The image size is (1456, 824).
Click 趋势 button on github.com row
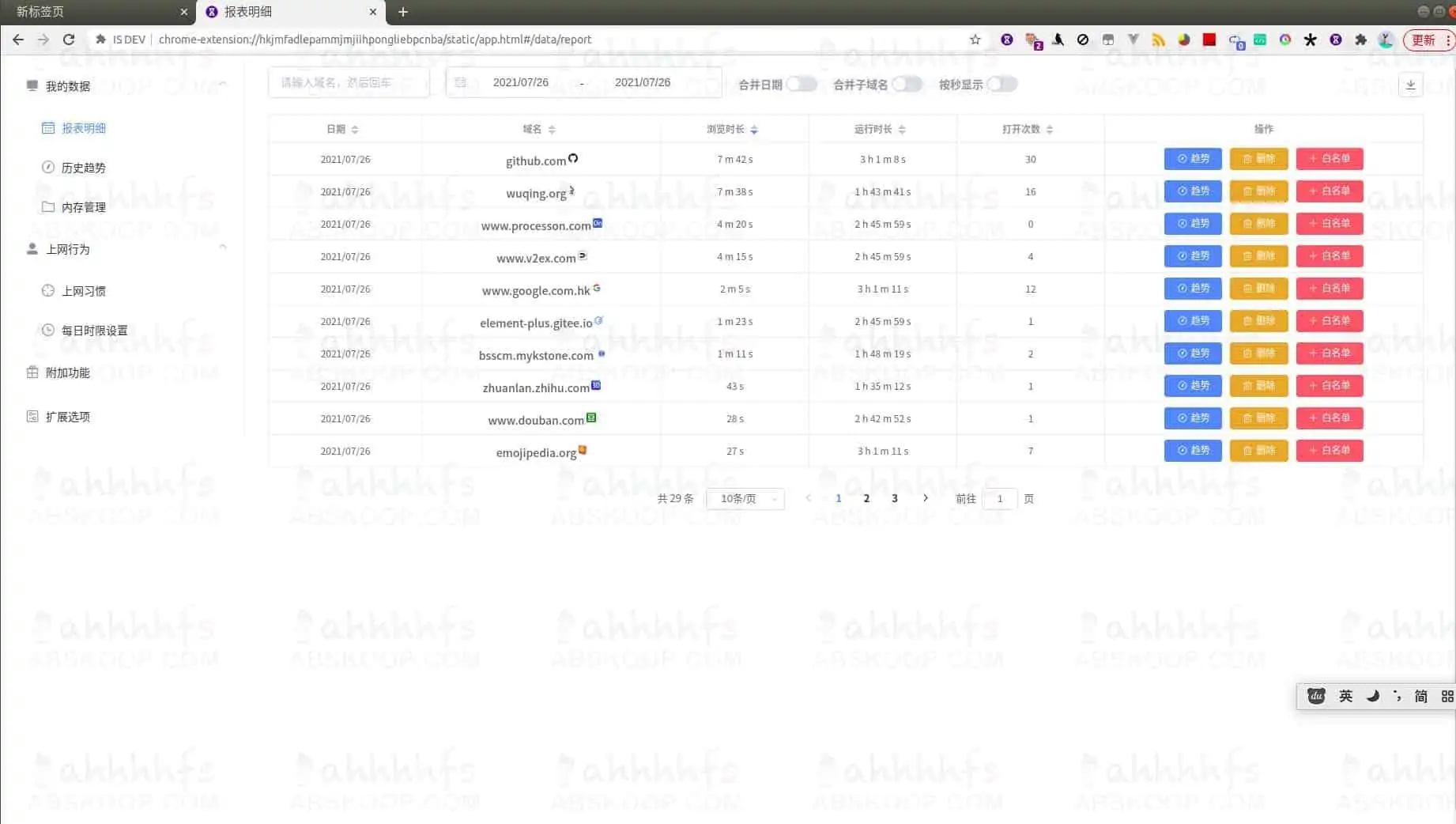point(1193,158)
